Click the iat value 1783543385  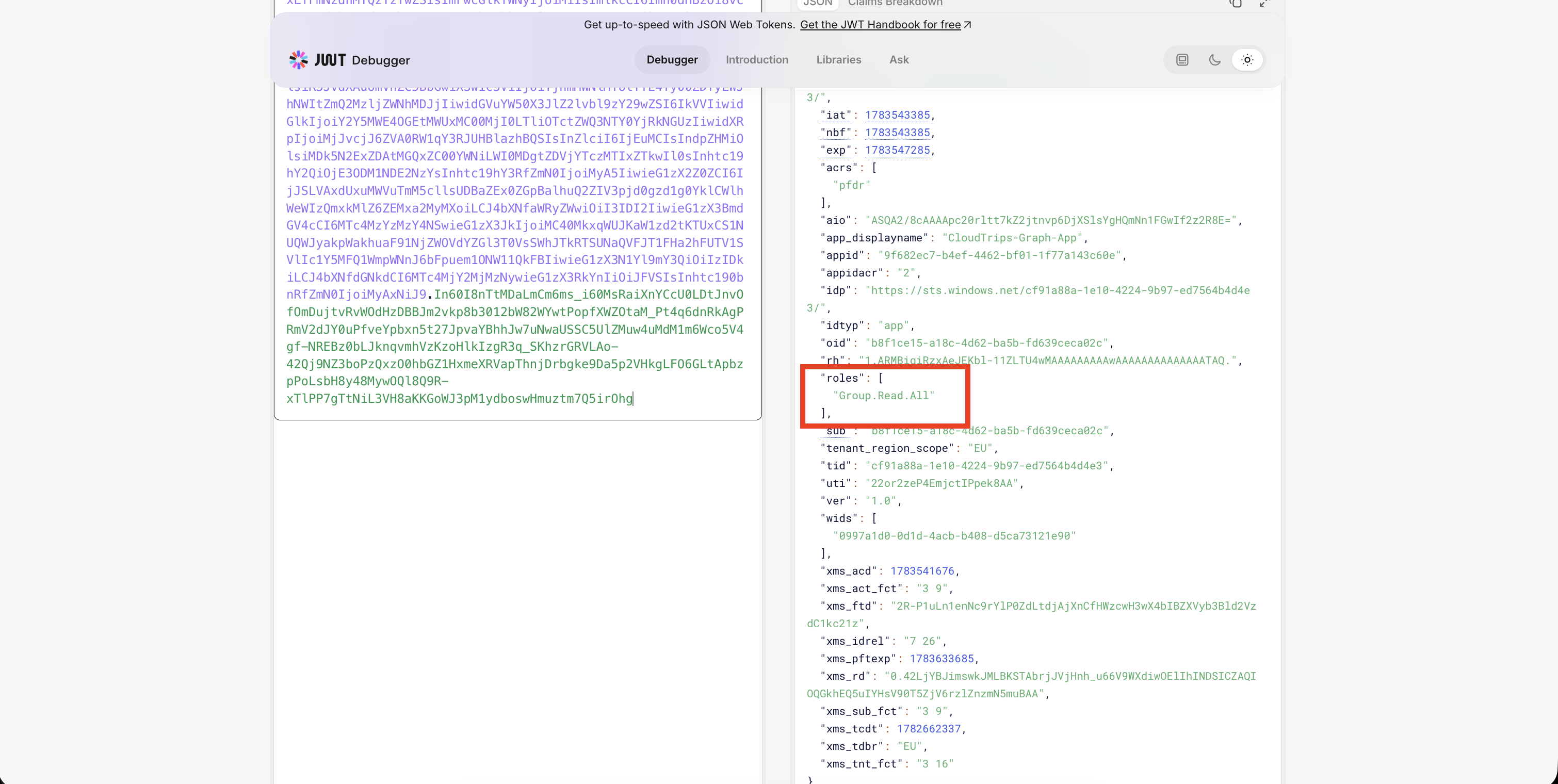(x=898, y=115)
